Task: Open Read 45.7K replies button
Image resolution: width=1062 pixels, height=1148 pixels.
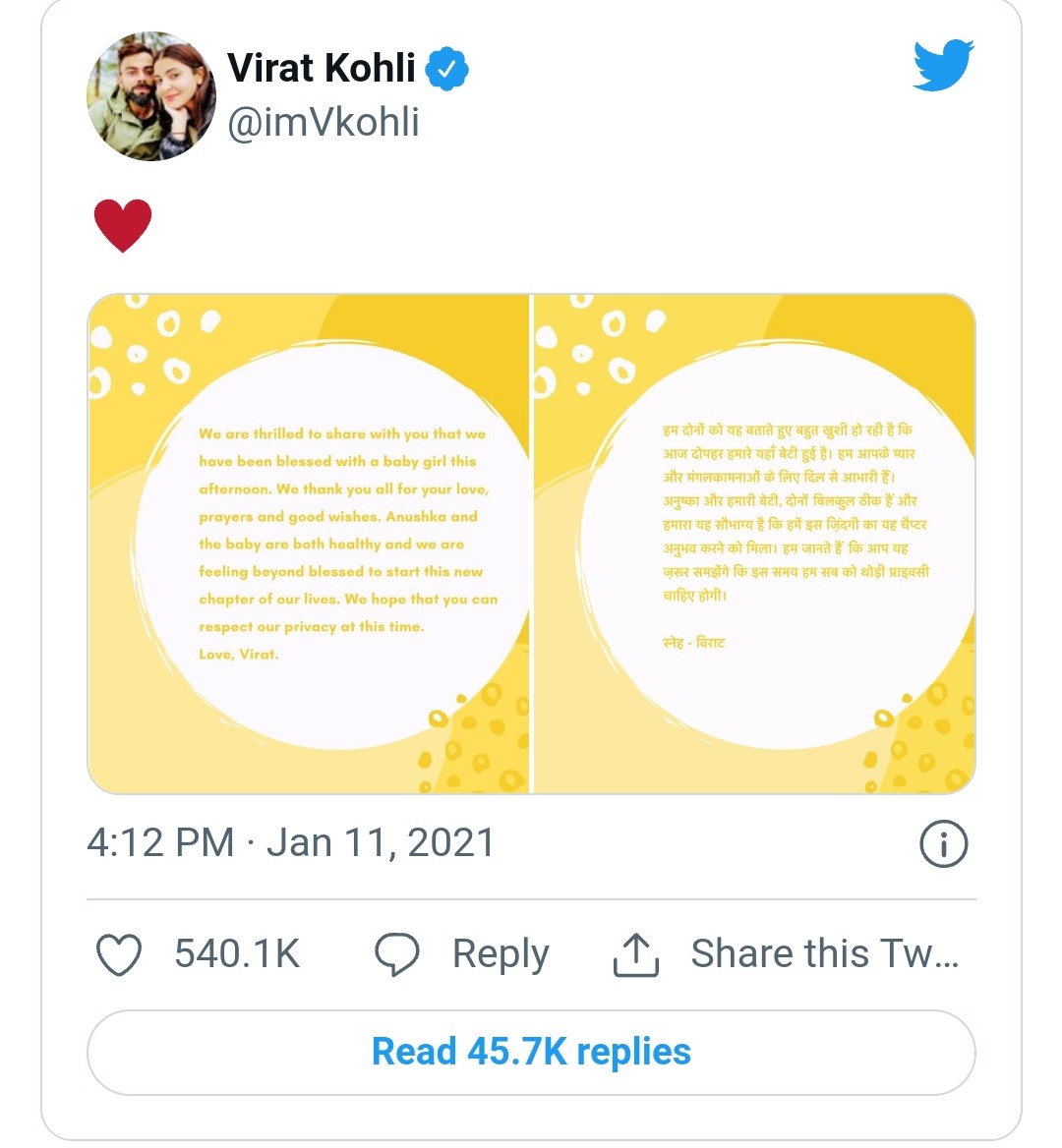Action: pyautogui.click(x=531, y=1052)
